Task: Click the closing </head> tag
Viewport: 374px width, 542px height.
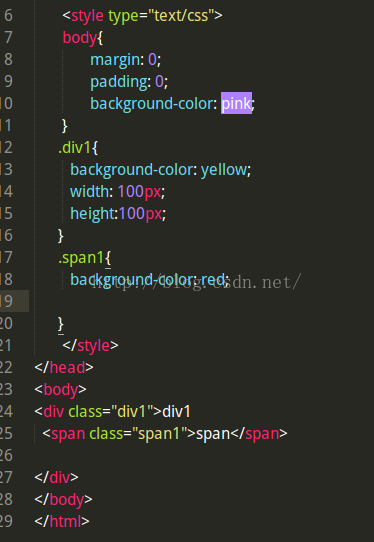Action: point(64,368)
